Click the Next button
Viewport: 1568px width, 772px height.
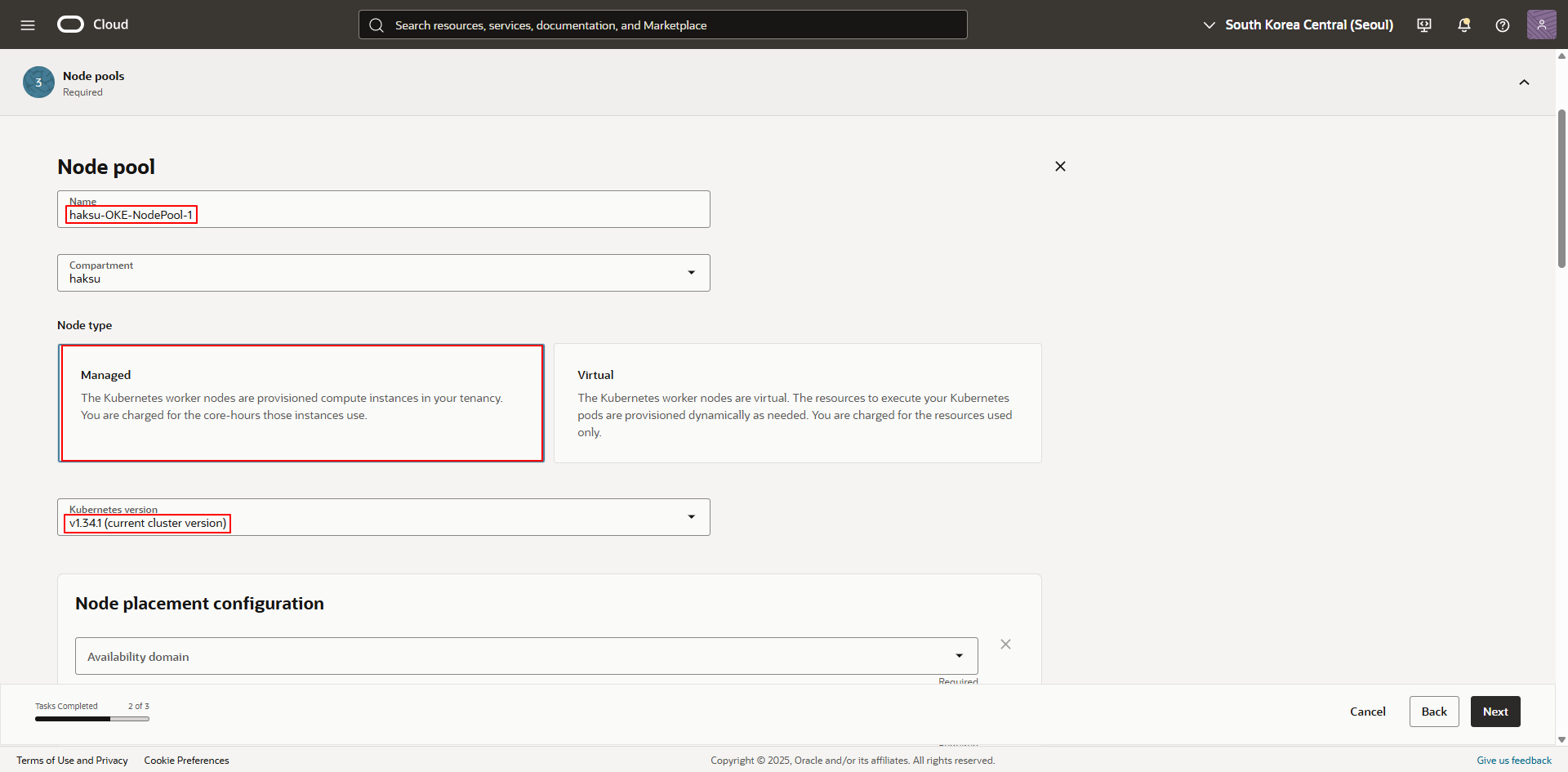tap(1494, 712)
